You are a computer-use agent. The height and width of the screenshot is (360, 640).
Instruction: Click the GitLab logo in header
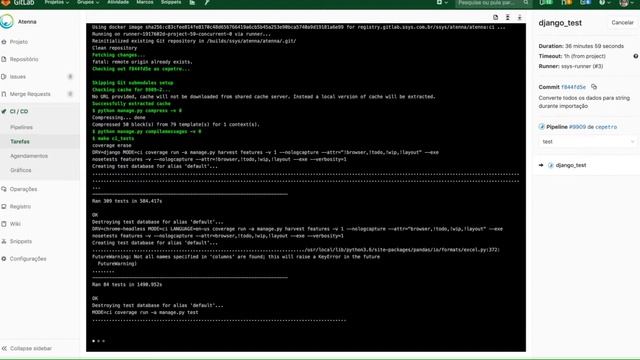click(18, 2)
